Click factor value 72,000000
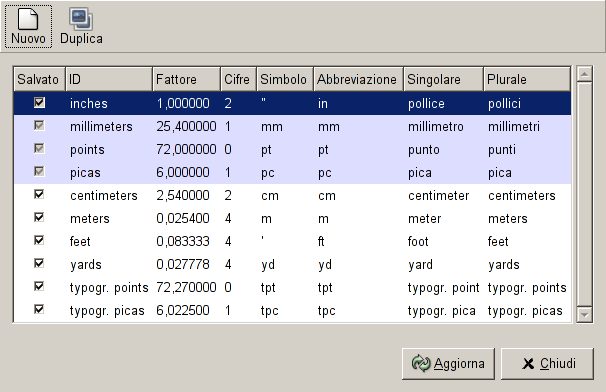The height and width of the screenshot is (392, 606). point(186,149)
